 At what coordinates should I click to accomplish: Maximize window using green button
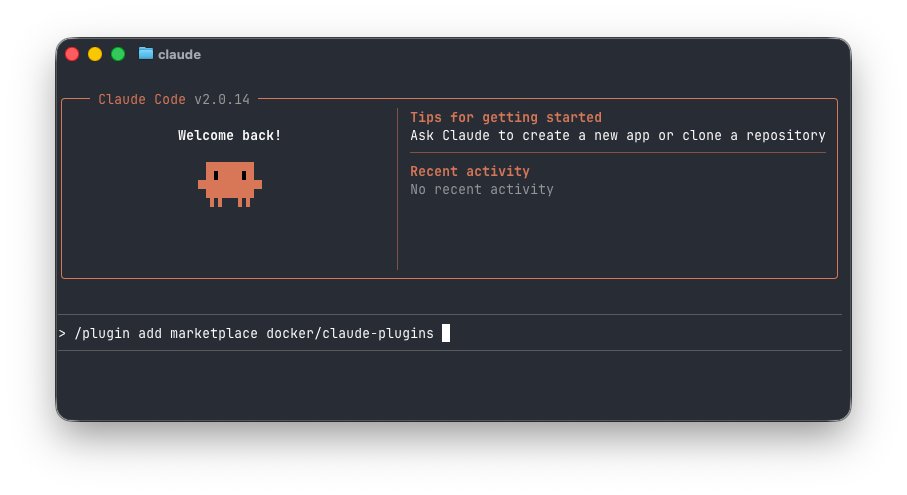(x=118, y=54)
